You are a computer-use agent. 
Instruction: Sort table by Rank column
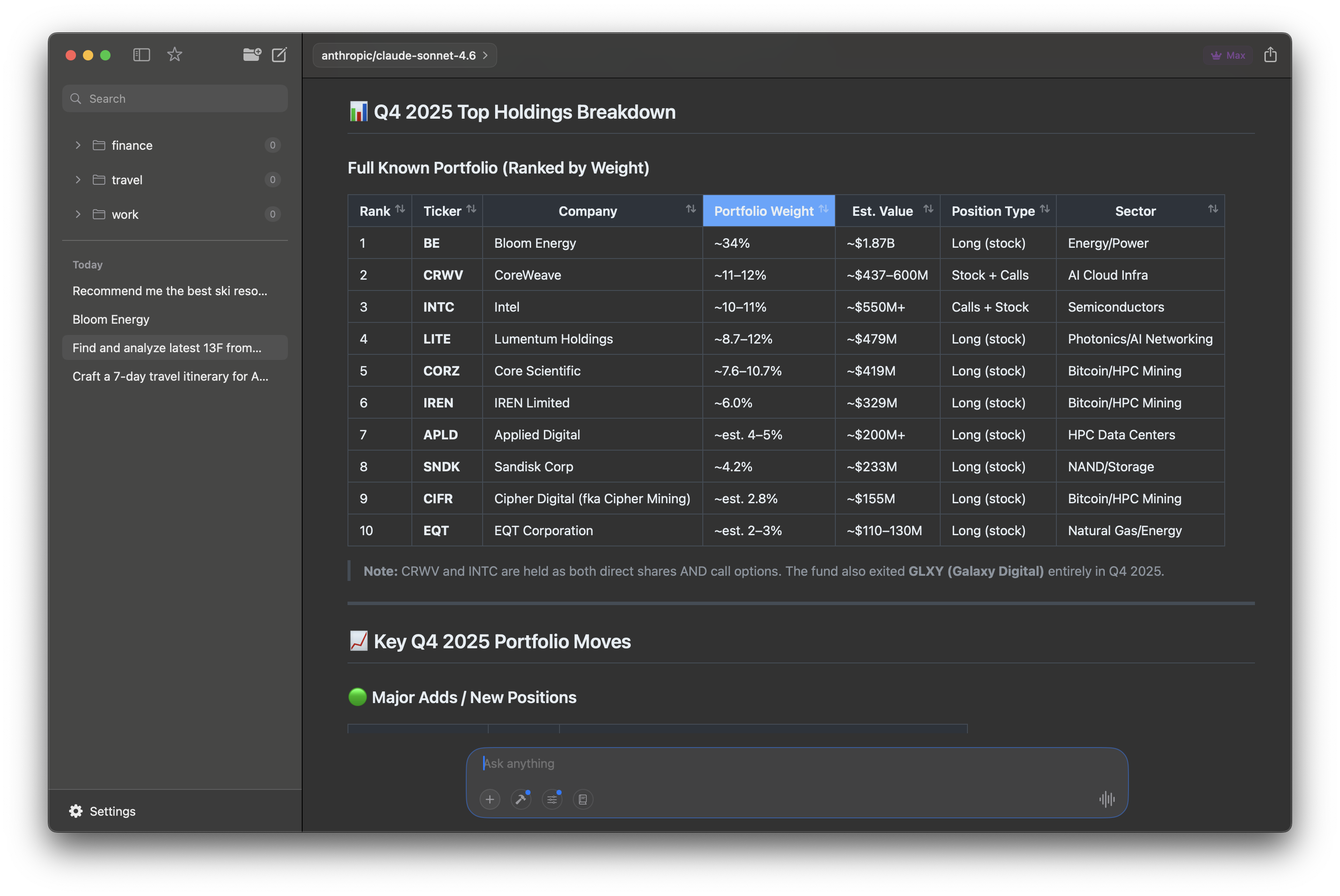[400, 209]
